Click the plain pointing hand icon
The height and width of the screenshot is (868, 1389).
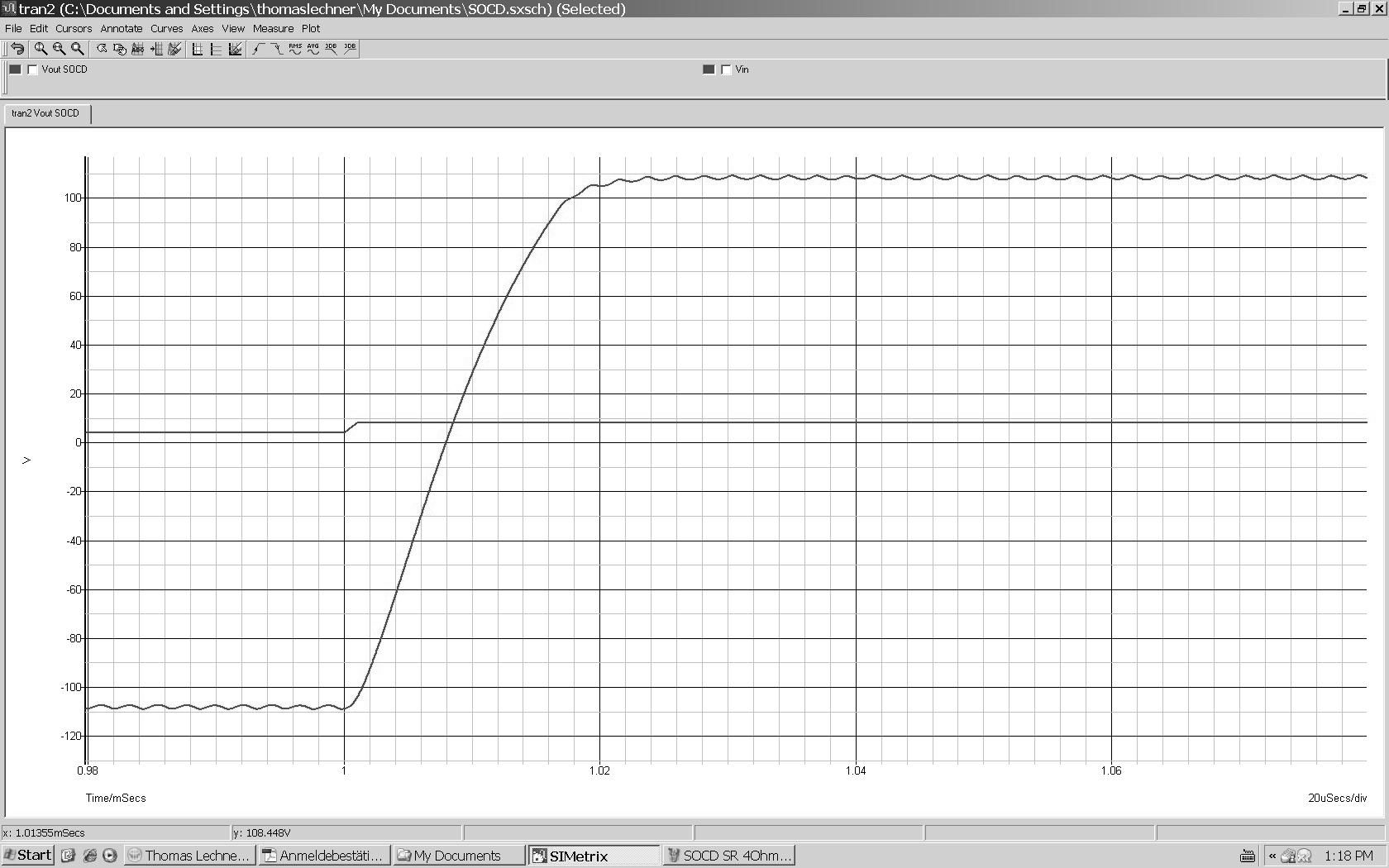pos(102,49)
